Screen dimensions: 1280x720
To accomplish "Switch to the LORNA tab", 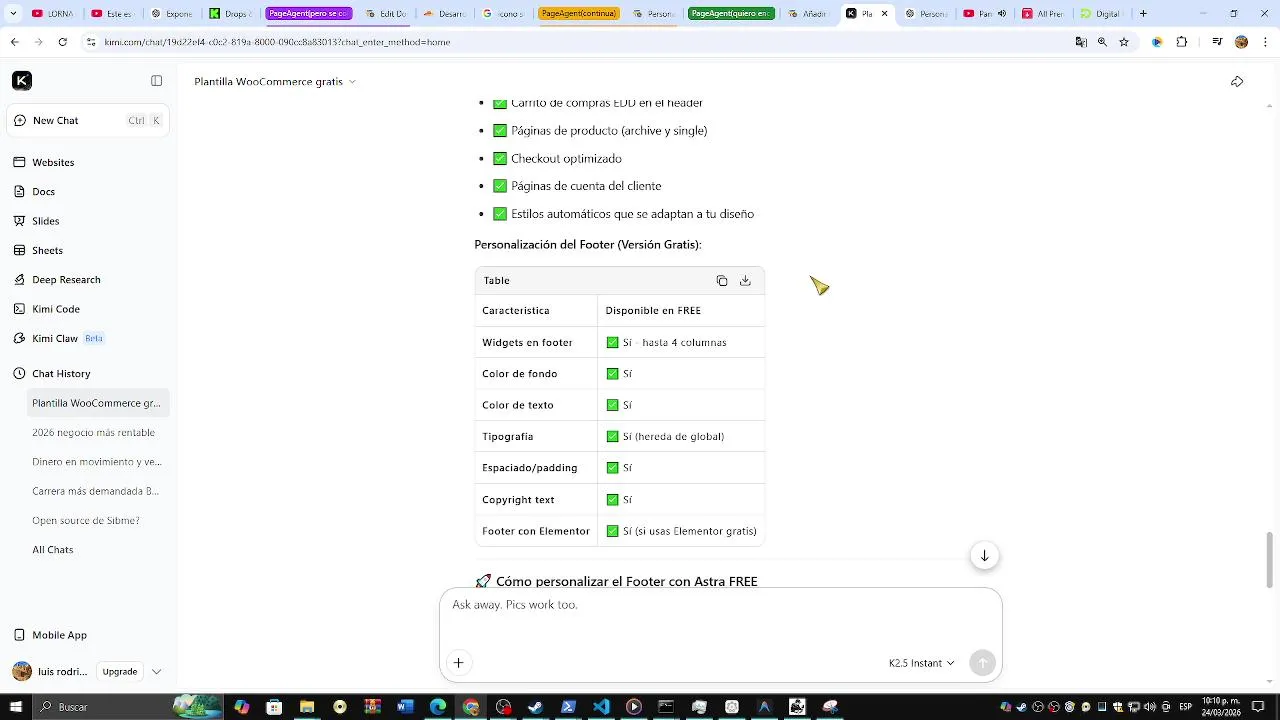I will pos(53,14).
